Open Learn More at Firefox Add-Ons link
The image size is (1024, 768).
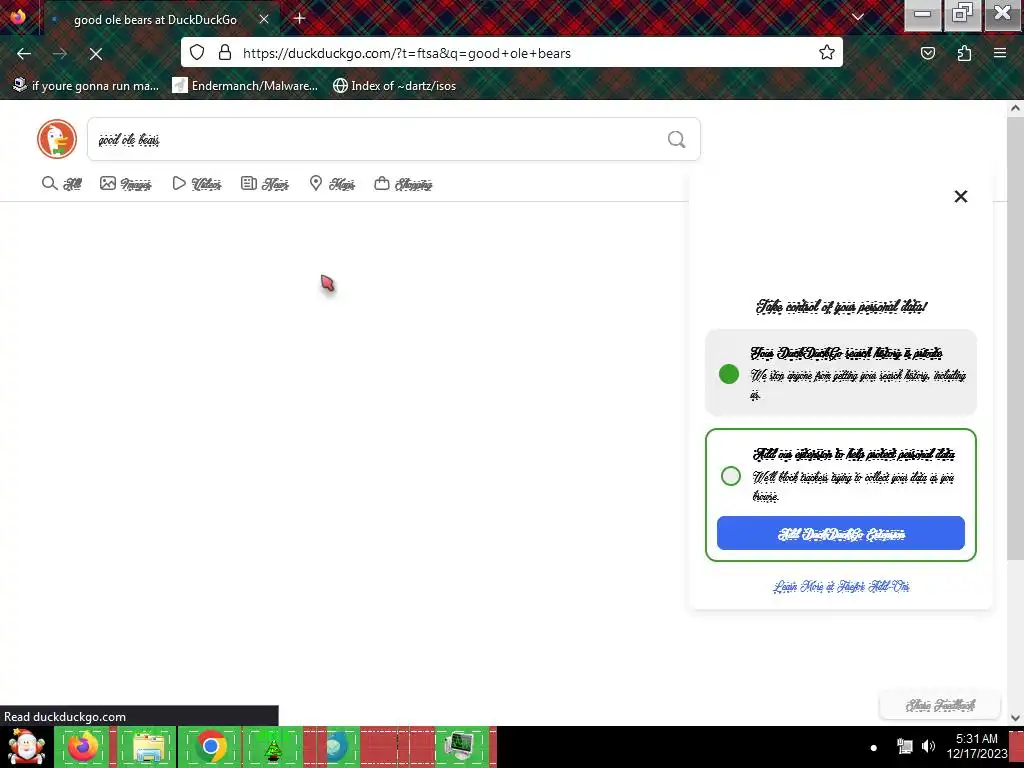(x=841, y=586)
